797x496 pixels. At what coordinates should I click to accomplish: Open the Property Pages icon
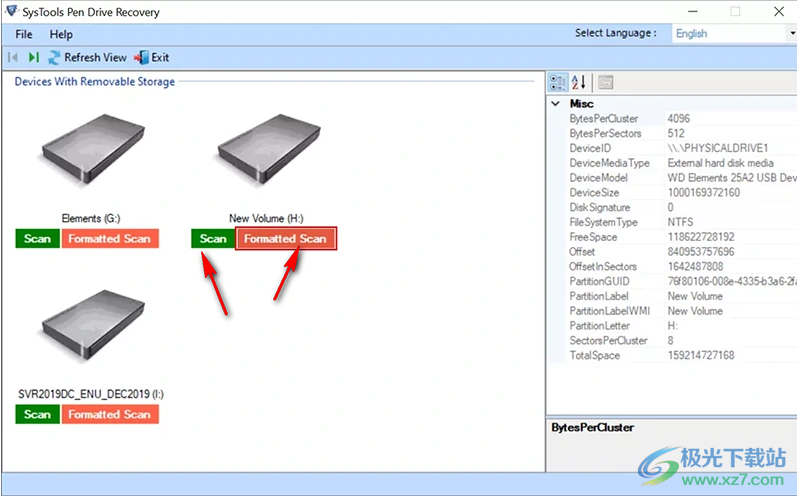[x=606, y=82]
